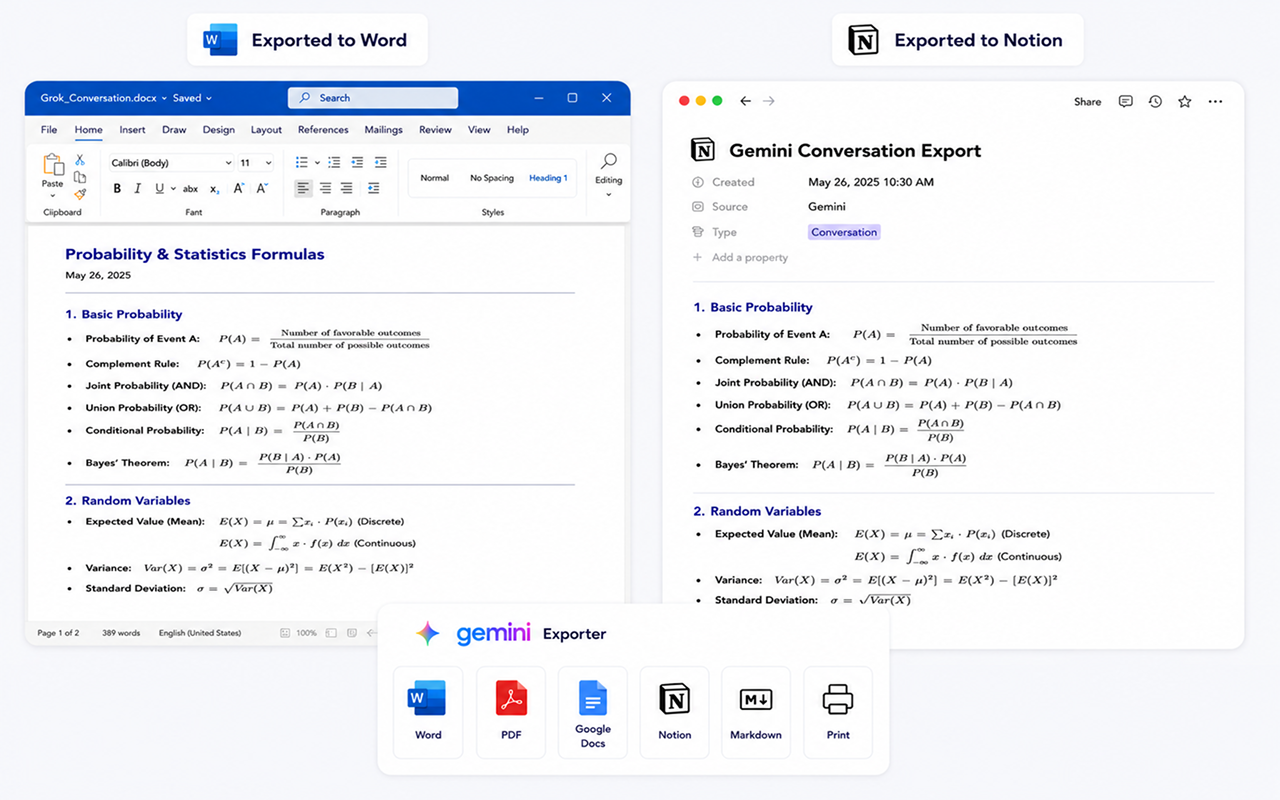Click the Copy icon in Word ribbon
The height and width of the screenshot is (800, 1280).
(80, 177)
